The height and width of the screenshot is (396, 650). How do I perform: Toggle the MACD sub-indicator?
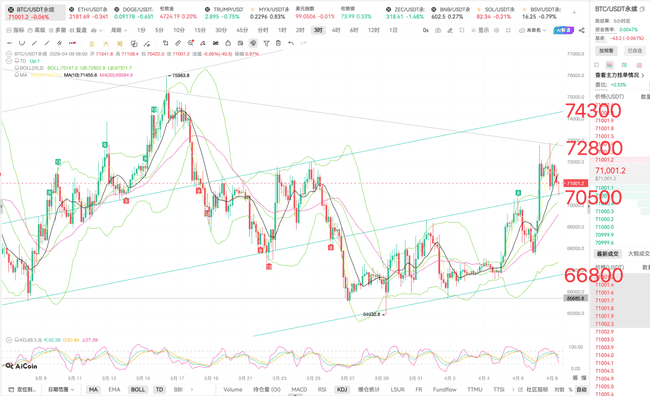pos(299,390)
